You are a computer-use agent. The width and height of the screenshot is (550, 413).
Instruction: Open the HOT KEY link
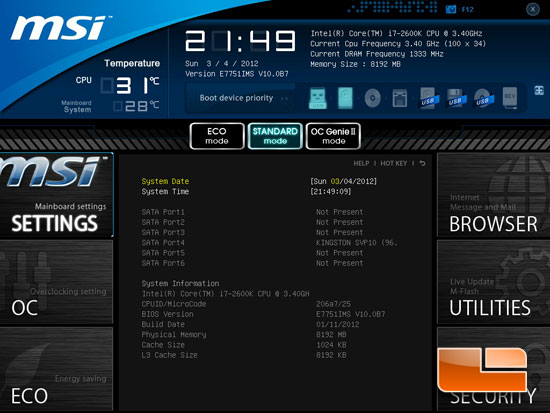tap(394, 164)
